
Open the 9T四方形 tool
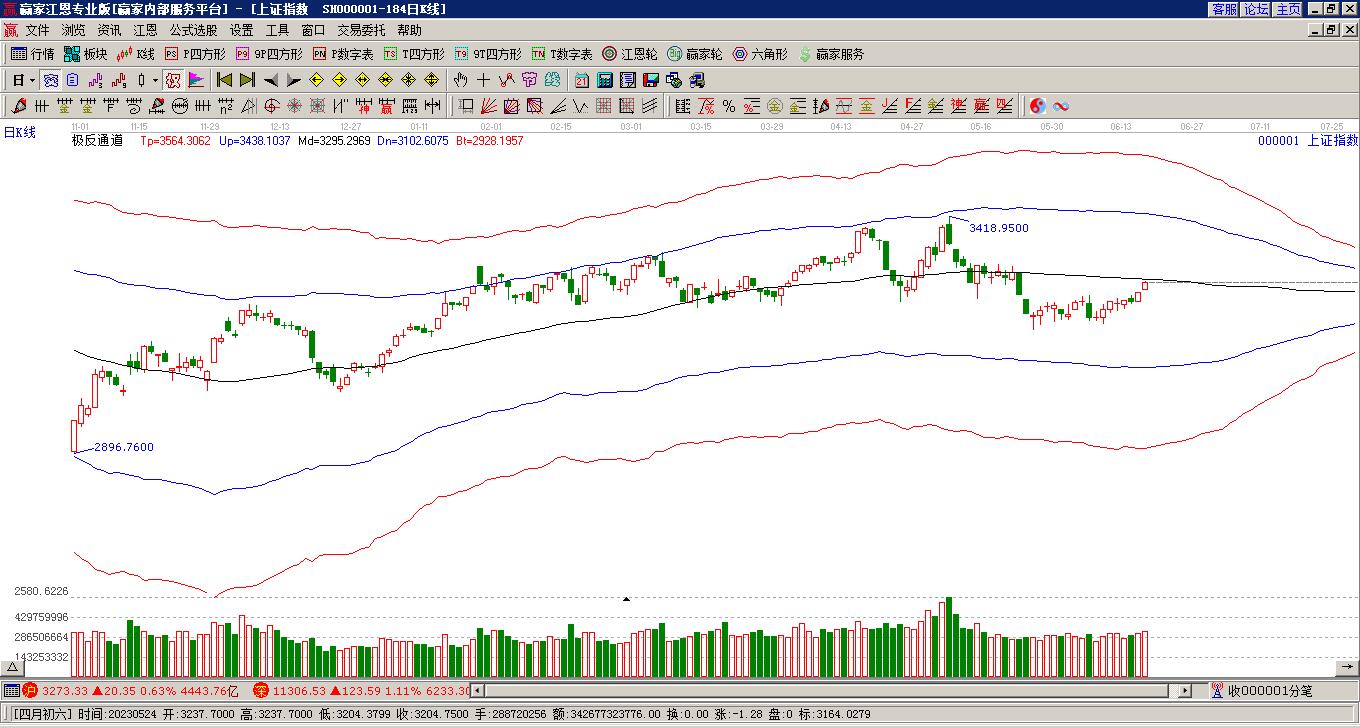pos(487,54)
